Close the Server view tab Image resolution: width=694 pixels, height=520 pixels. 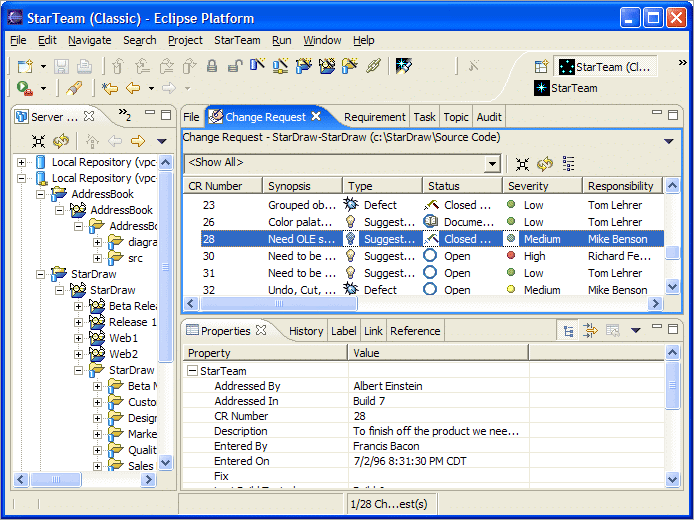[89, 116]
